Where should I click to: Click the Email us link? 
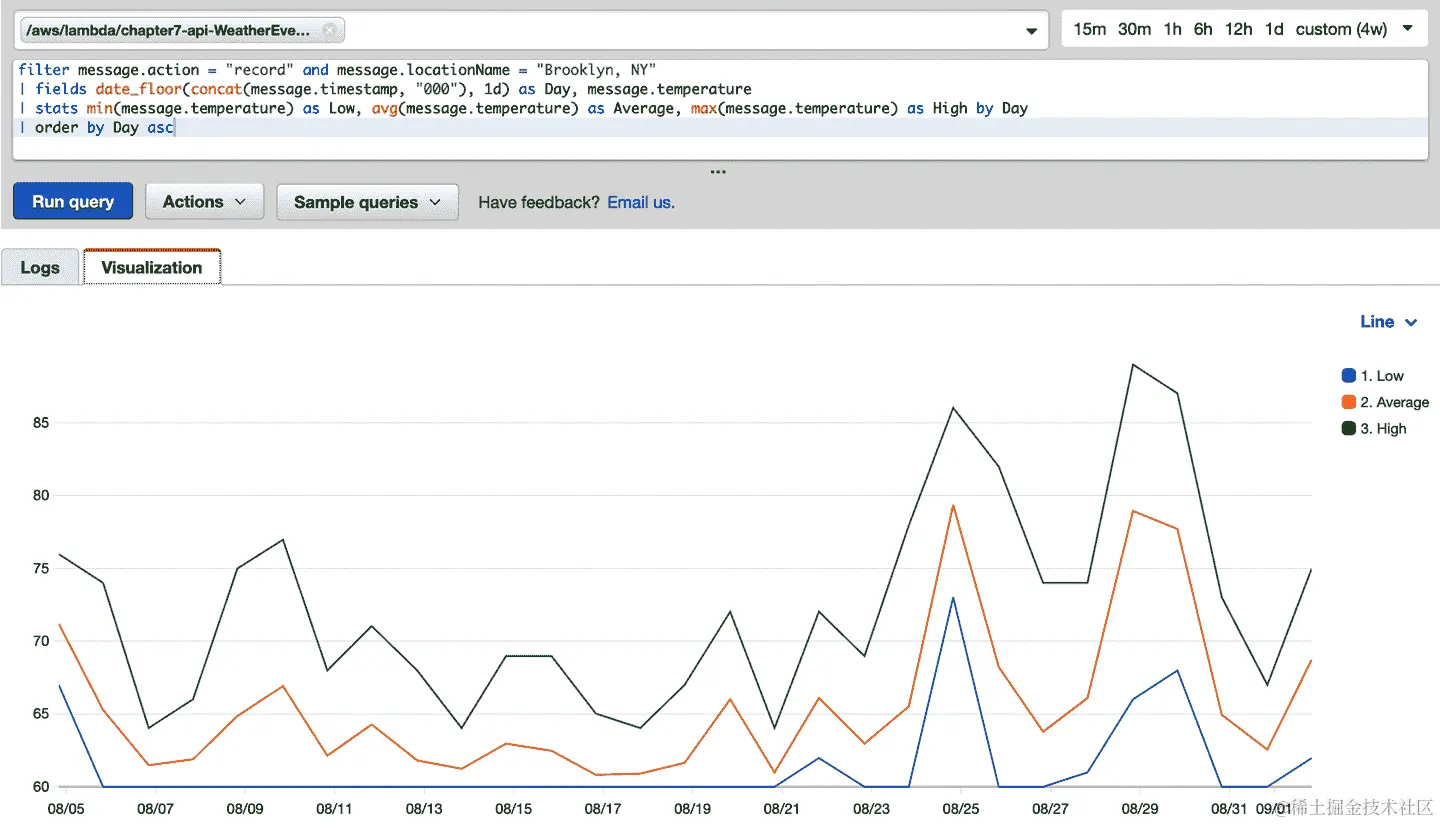(641, 202)
